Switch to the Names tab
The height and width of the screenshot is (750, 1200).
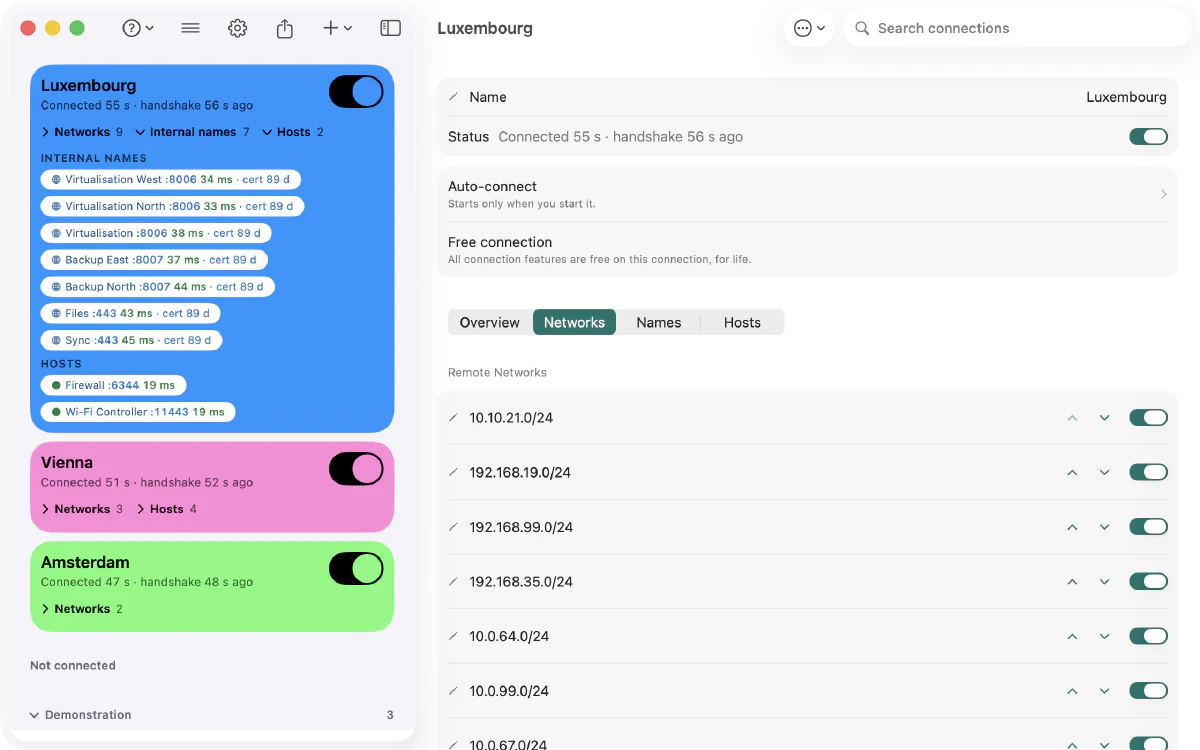point(658,322)
